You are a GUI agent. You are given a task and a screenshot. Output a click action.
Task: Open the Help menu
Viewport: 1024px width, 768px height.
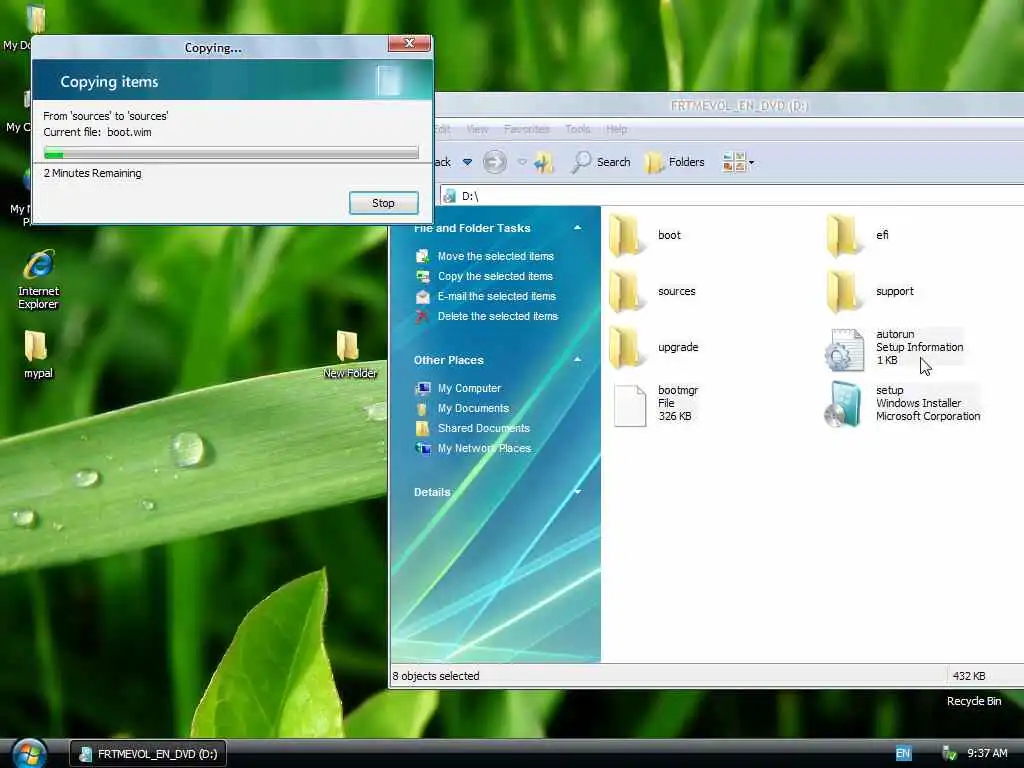pyautogui.click(x=616, y=129)
